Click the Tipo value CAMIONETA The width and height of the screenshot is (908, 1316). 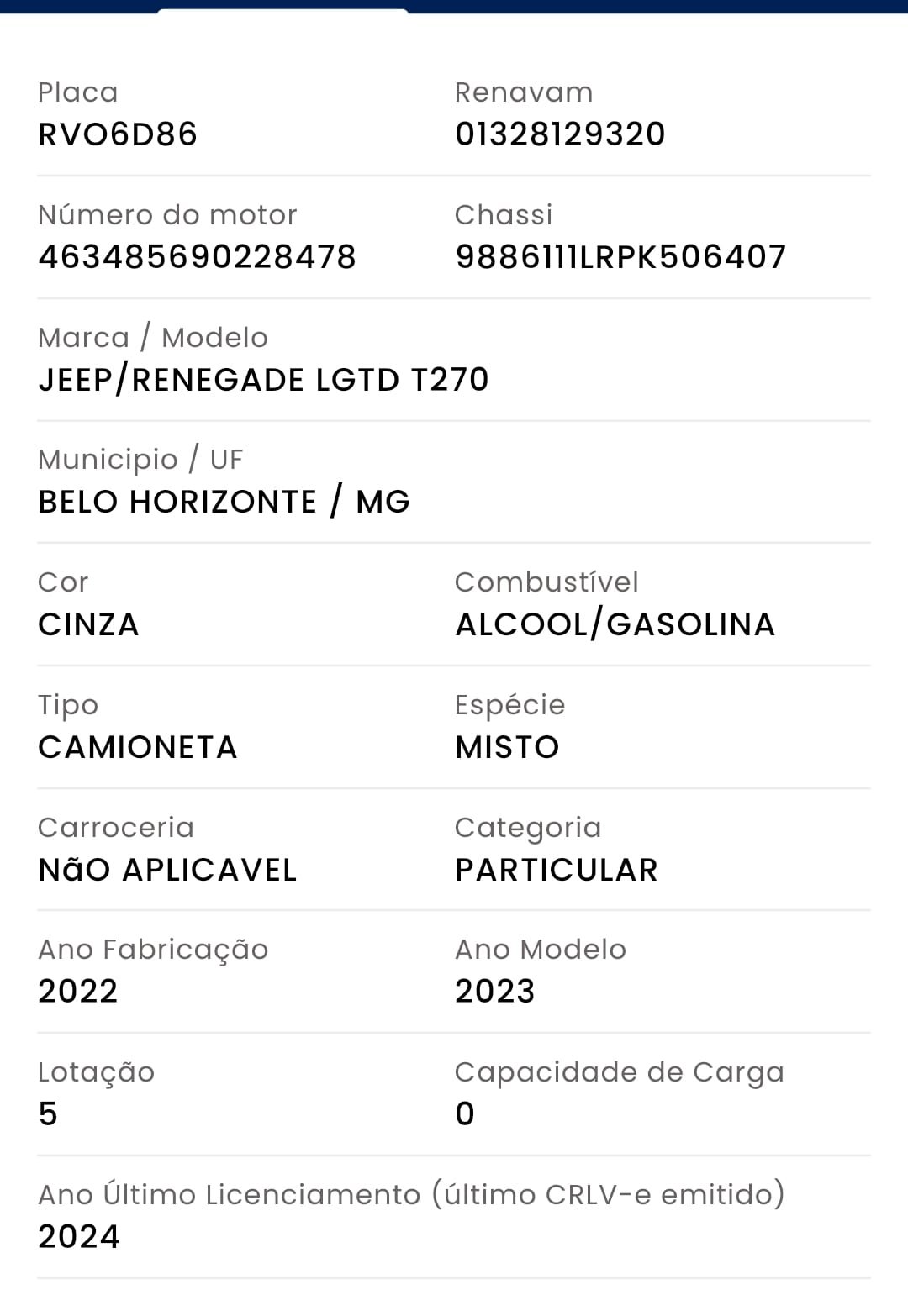pyautogui.click(x=138, y=747)
